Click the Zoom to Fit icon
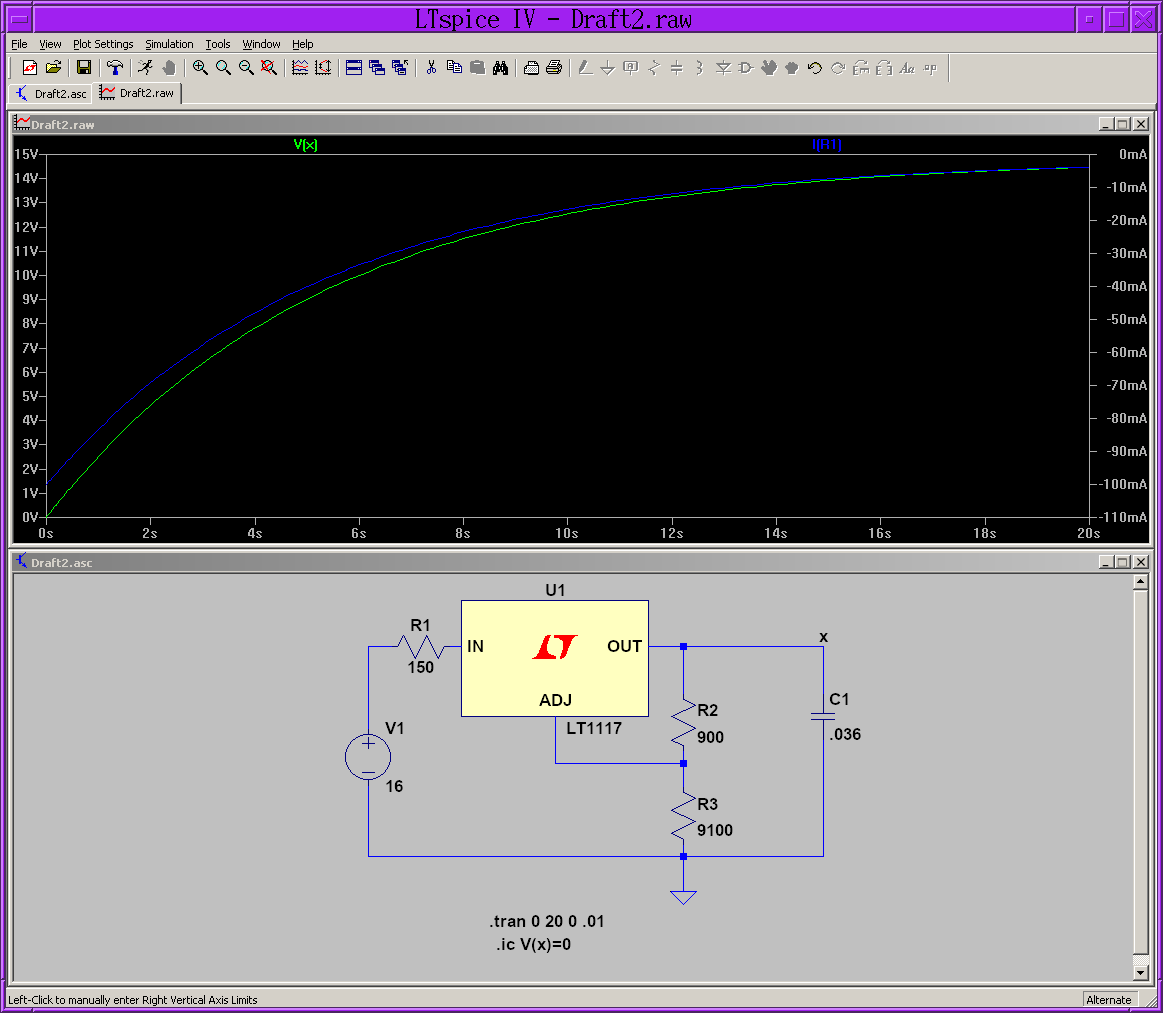Image resolution: width=1163 pixels, height=1013 pixels. tap(269, 68)
